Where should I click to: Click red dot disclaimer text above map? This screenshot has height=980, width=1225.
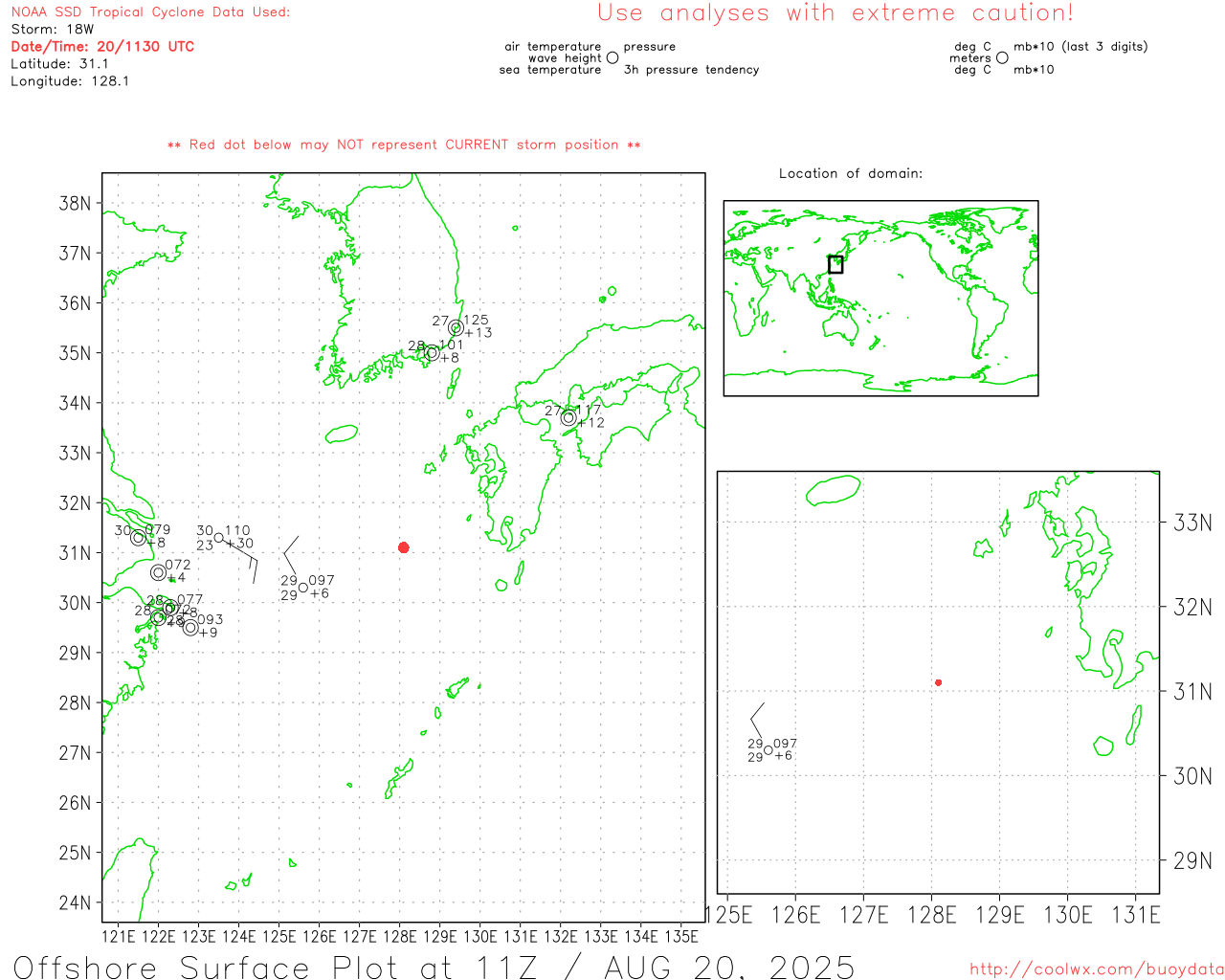pos(404,145)
